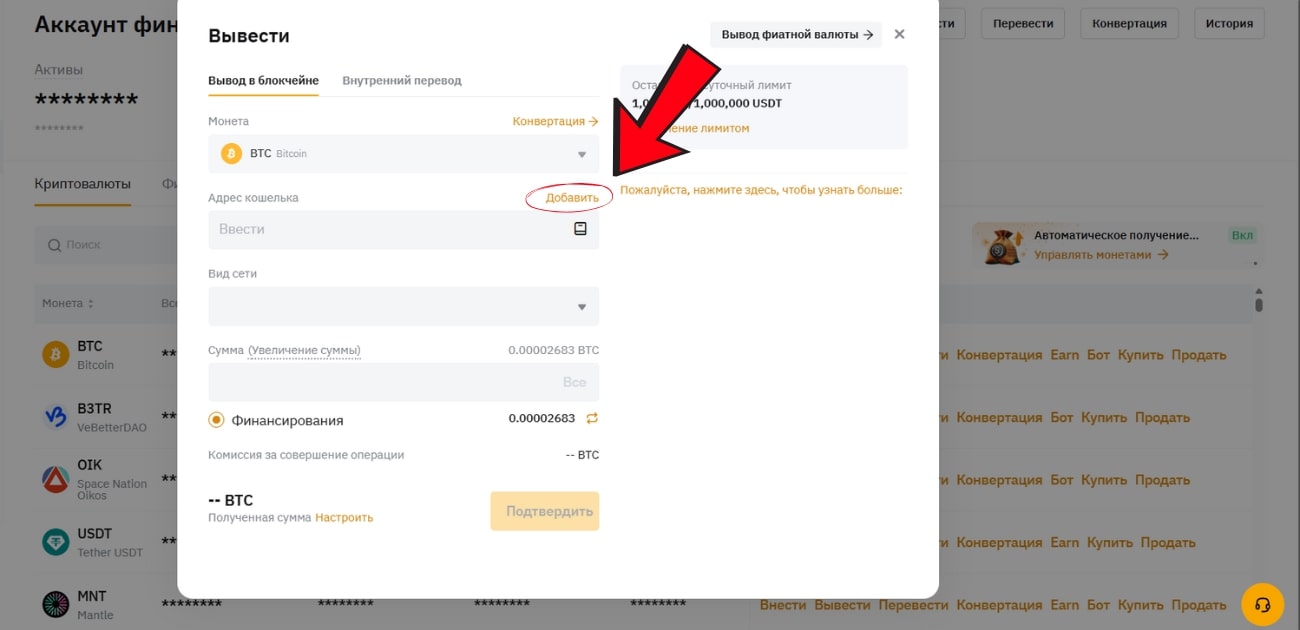Click the Комиссия за совершение операции label
This screenshot has width=1300, height=630.
click(306, 455)
